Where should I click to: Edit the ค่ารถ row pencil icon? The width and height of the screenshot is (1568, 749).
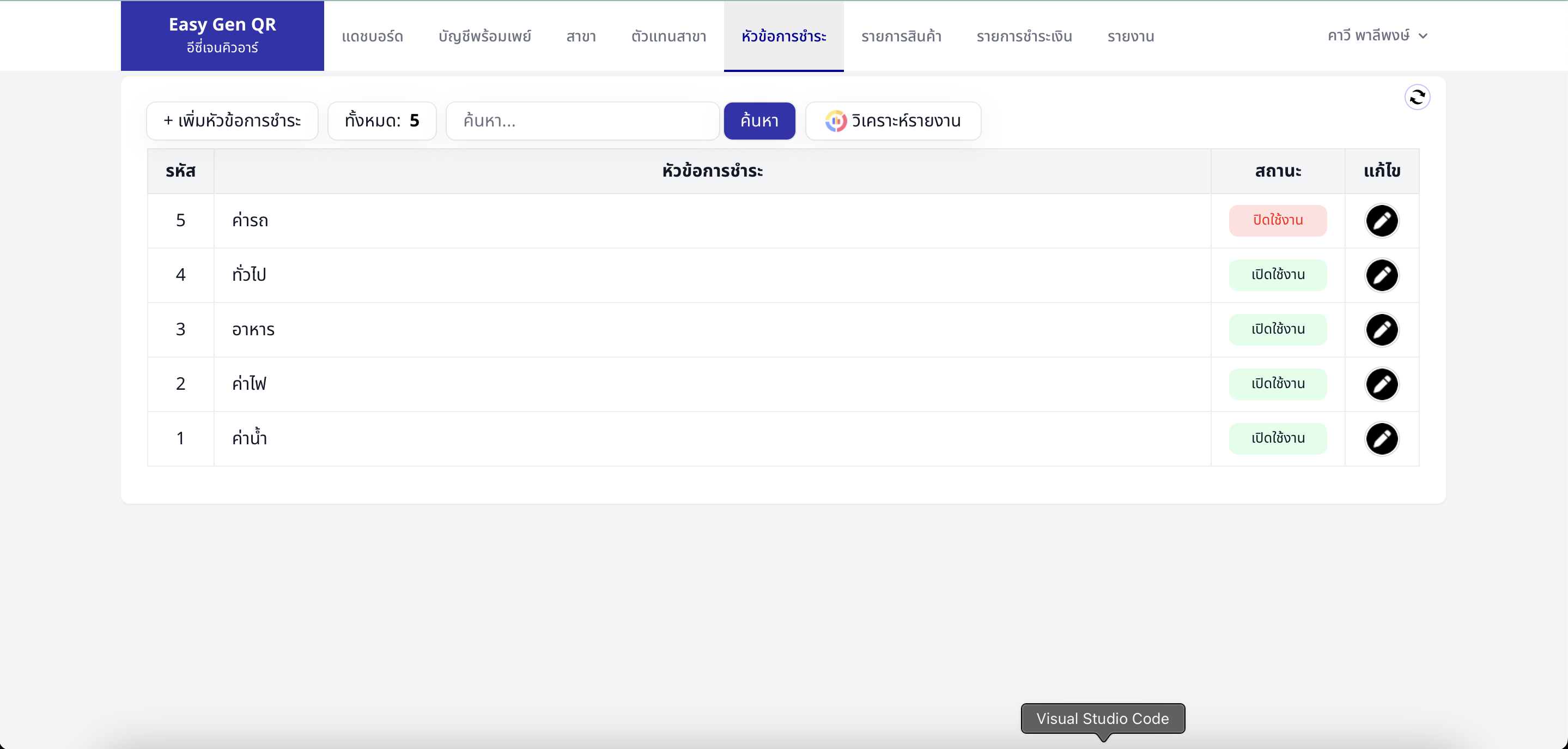pyautogui.click(x=1382, y=220)
